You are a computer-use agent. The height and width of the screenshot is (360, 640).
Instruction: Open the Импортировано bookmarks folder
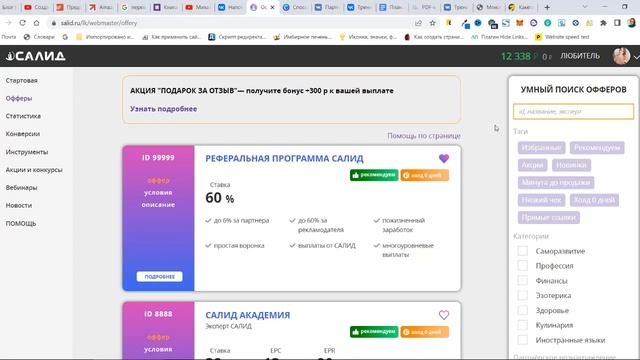click(105, 37)
